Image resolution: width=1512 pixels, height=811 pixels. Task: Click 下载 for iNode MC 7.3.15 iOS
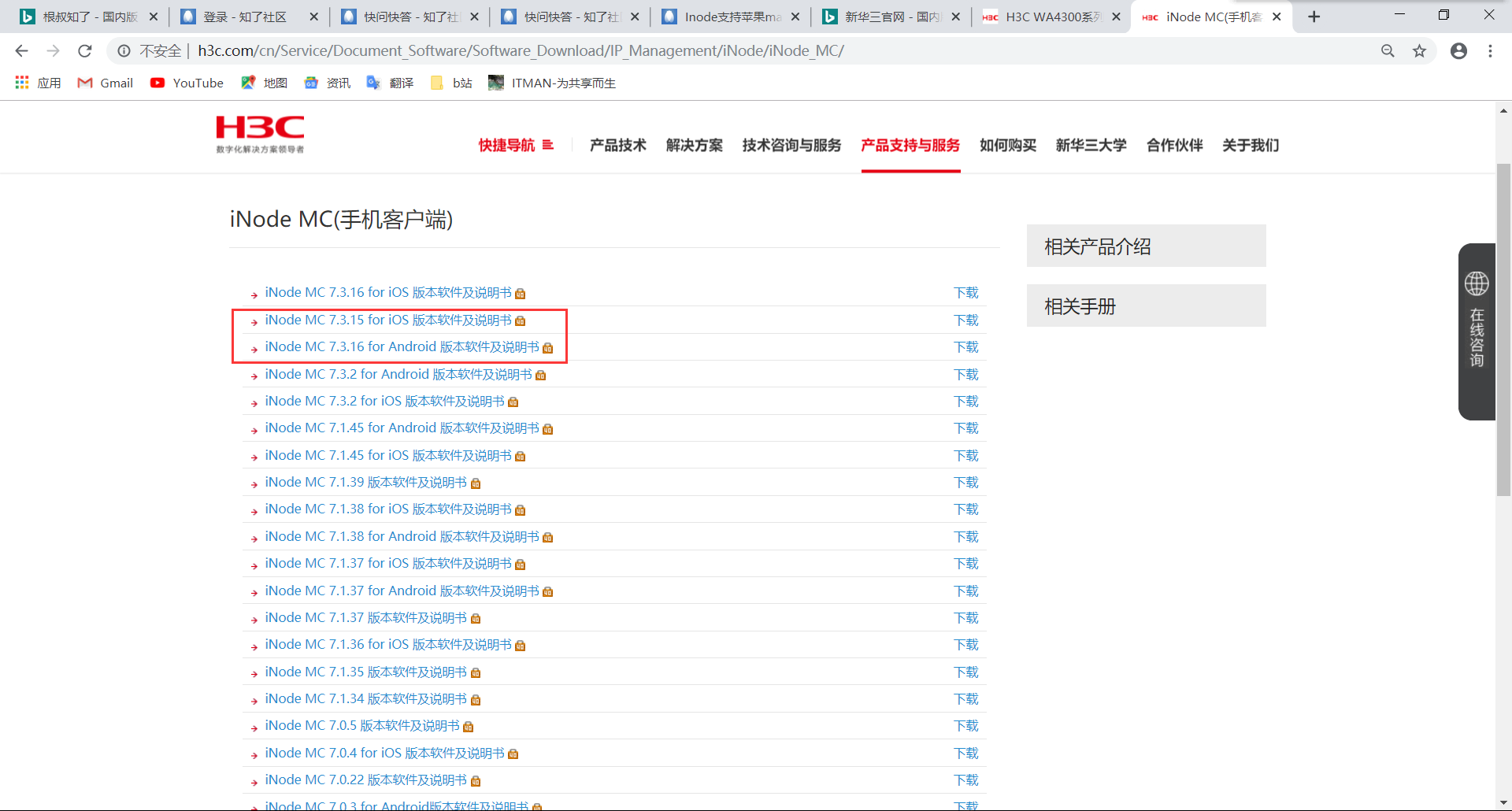[966, 320]
